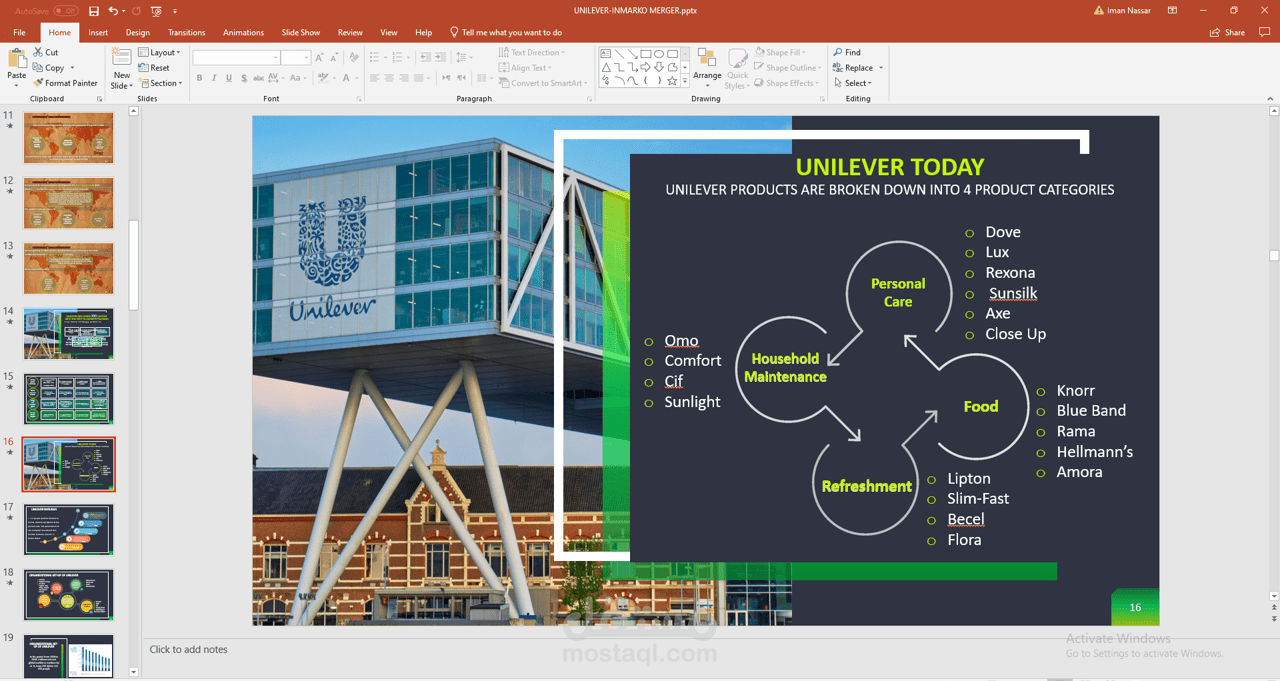Open the Paragraph dialog launcher
This screenshot has height=681, width=1280.
(589, 99)
